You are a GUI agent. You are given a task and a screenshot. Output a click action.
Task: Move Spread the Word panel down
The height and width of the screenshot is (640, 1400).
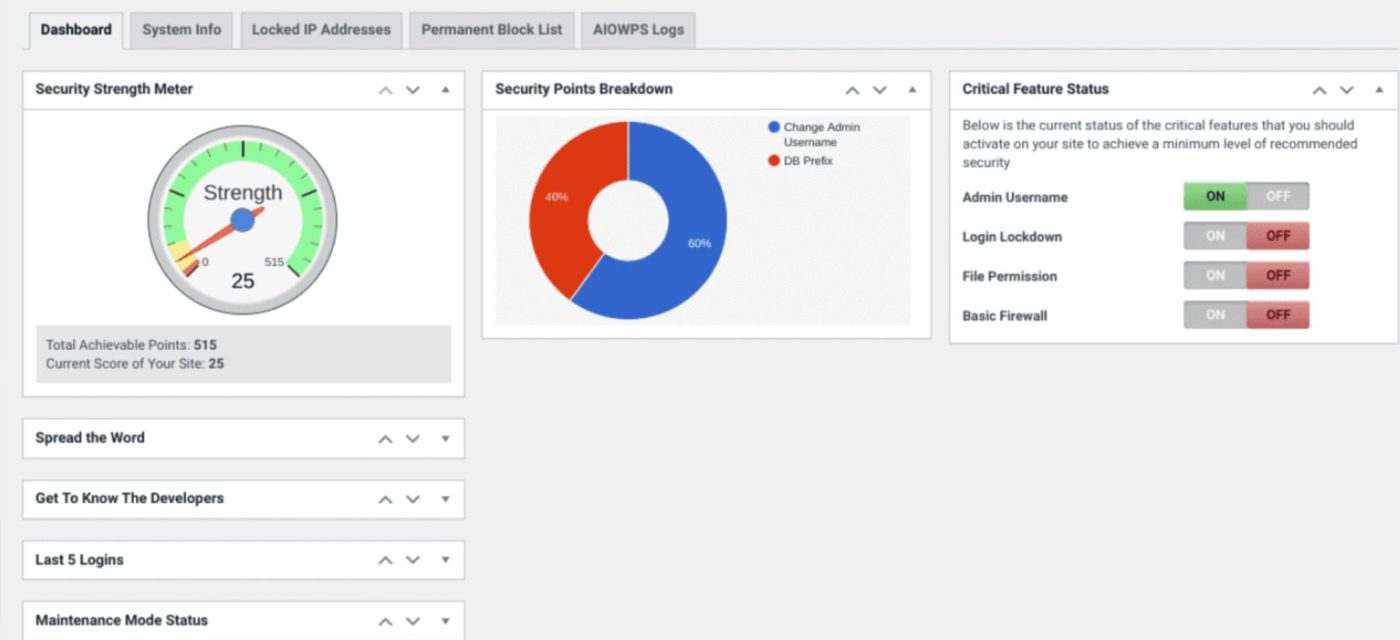[x=413, y=439]
